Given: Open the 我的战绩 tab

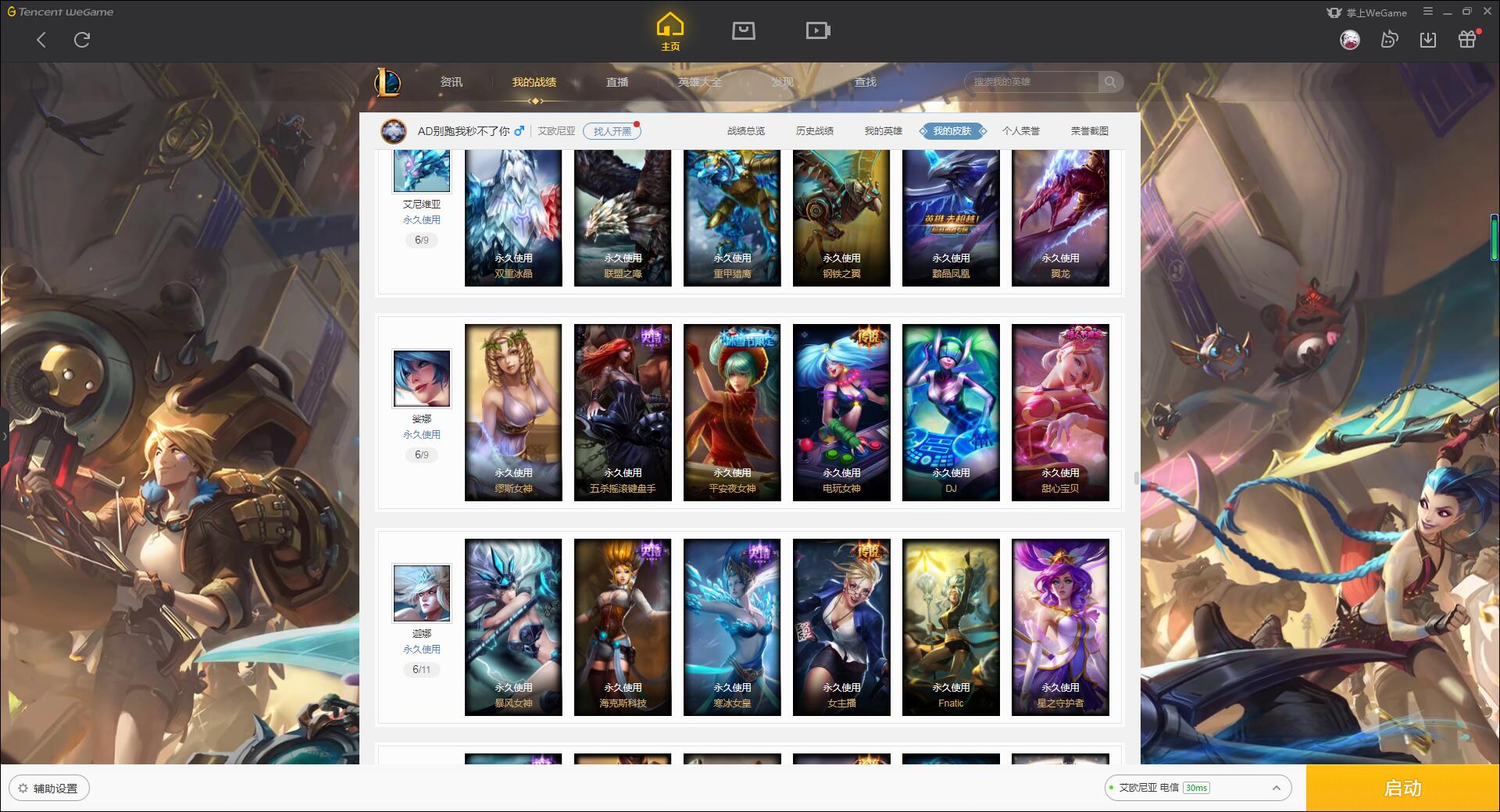Looking at the screenshot, I should coord(534,82).
